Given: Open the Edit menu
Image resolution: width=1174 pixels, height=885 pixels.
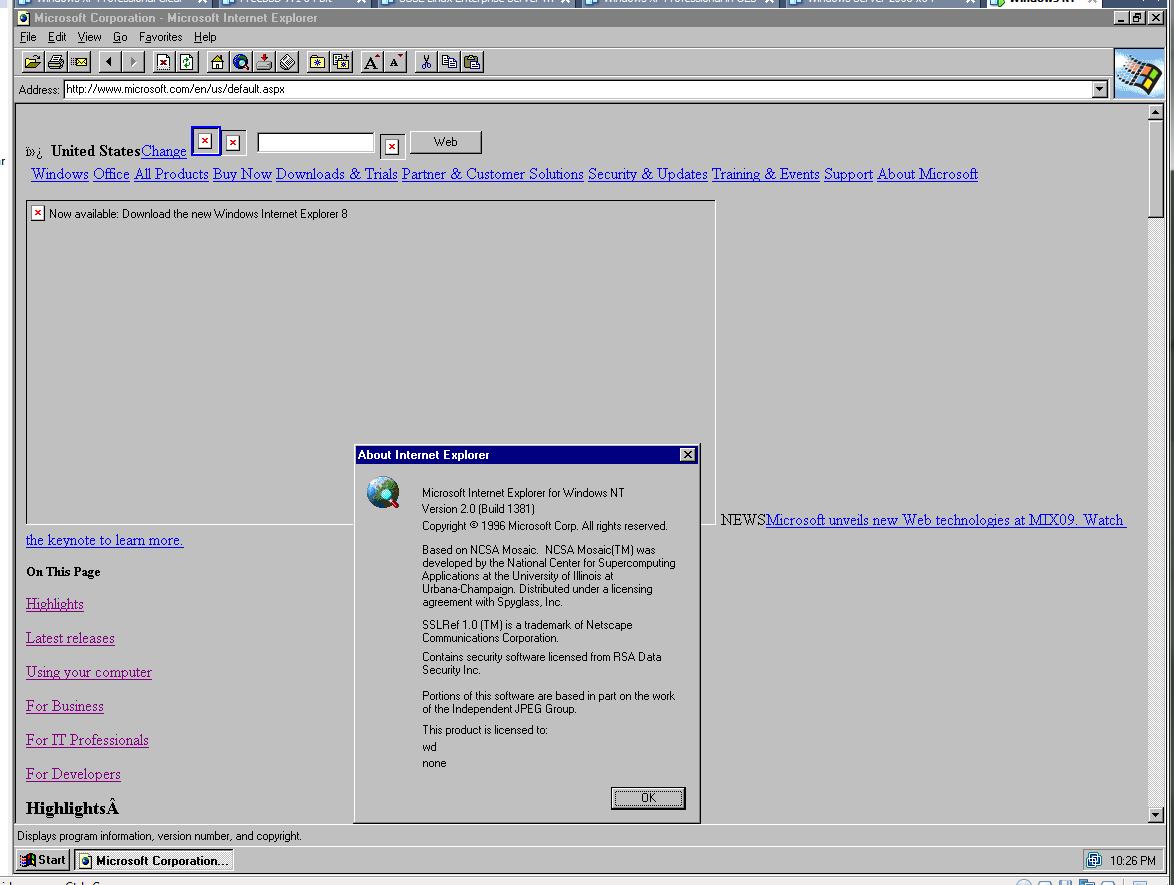Looking at the screenshot, I should 57,37.
